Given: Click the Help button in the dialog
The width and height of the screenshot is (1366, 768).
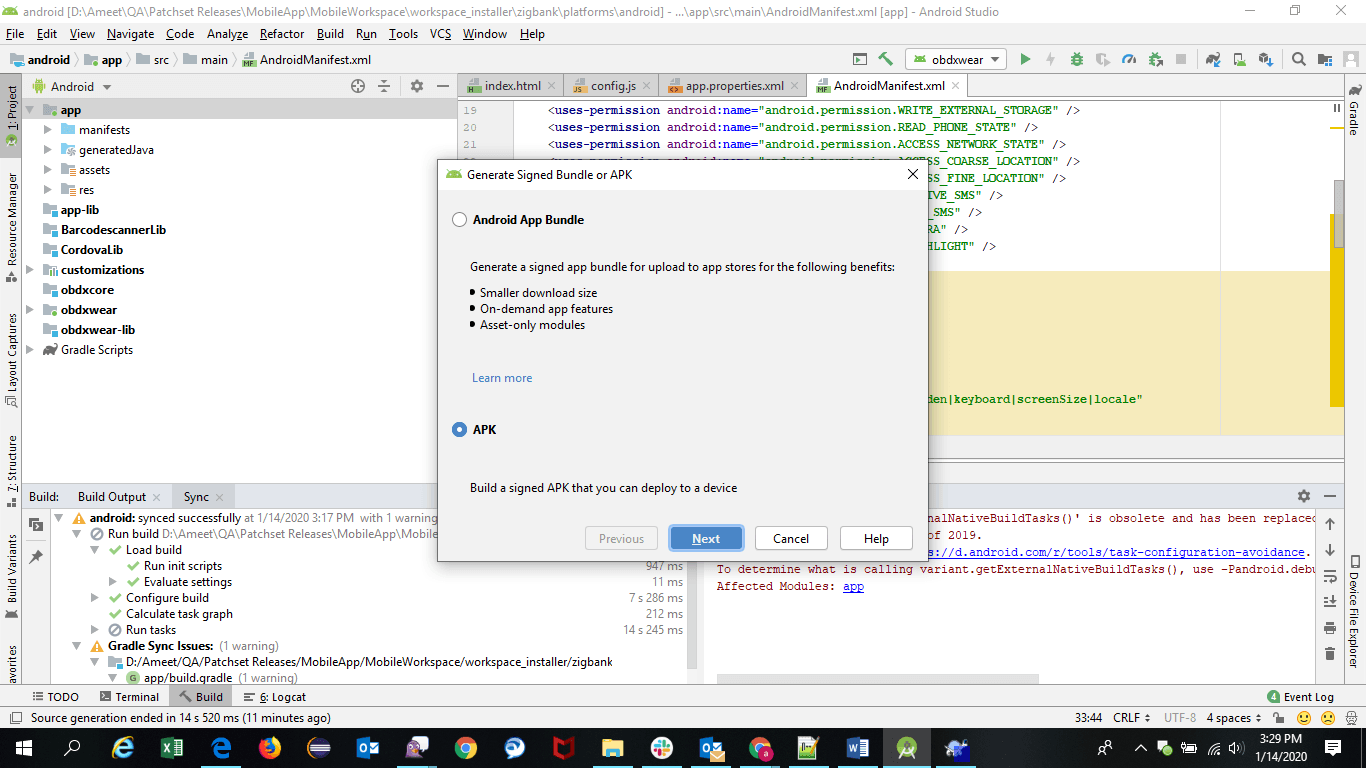Looking at the screenshot, I should point(876,539).
